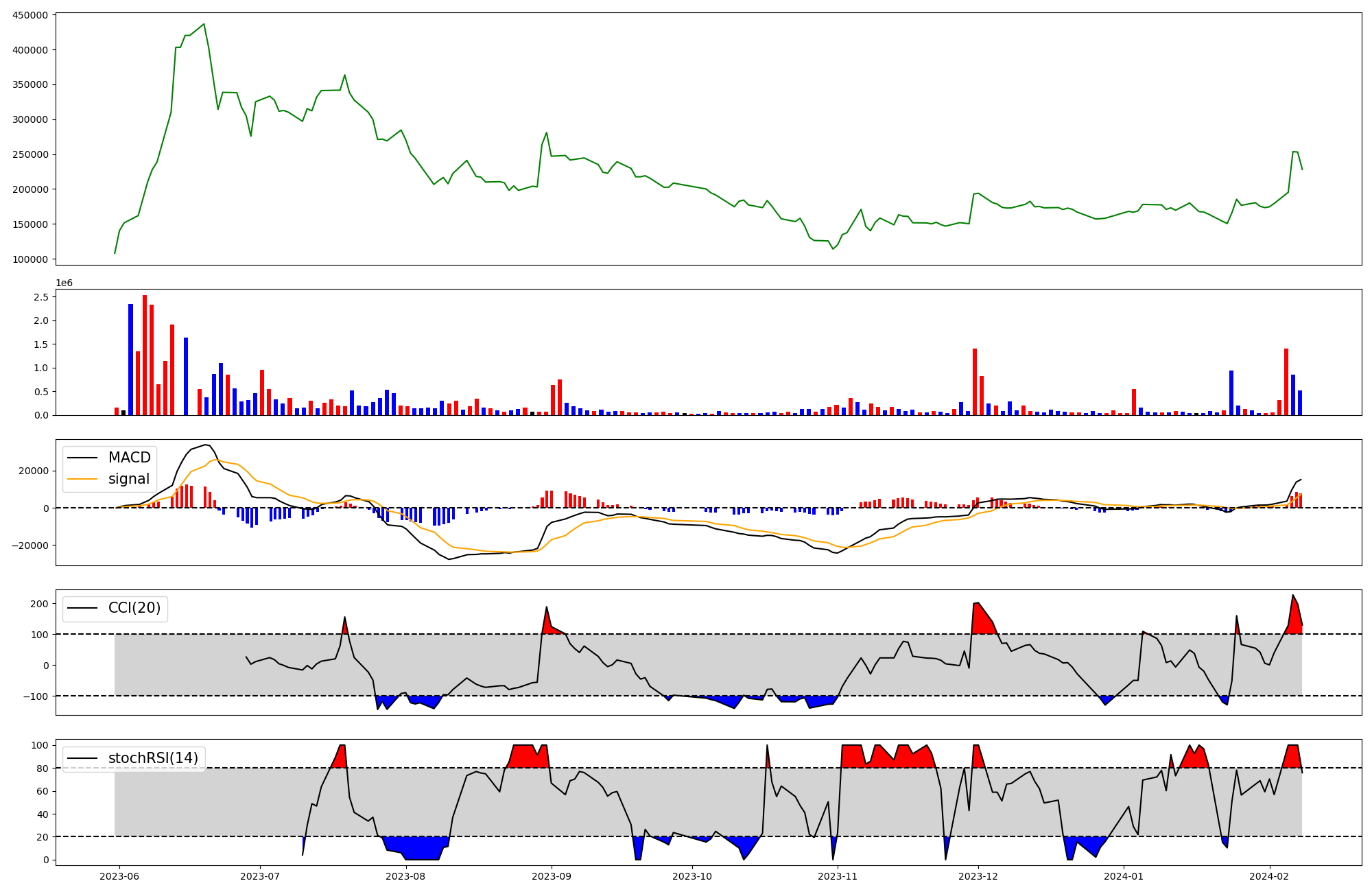Click the 2023-09 x-axis date label
This screenshot has height=892, width=1372.
click(x=551, y=876)
